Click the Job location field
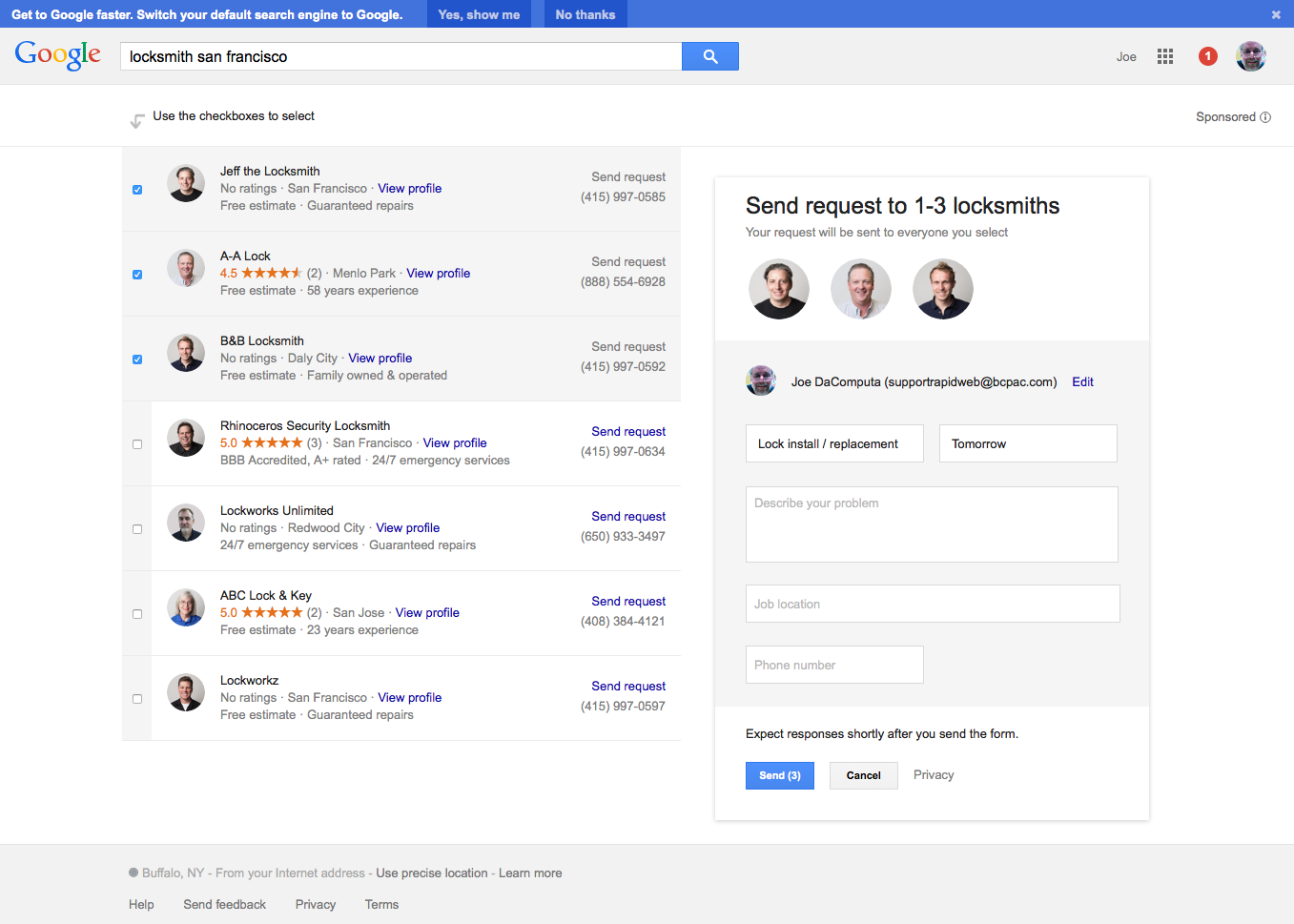Viewport: 1294px width, 924px height. [933, 604]
